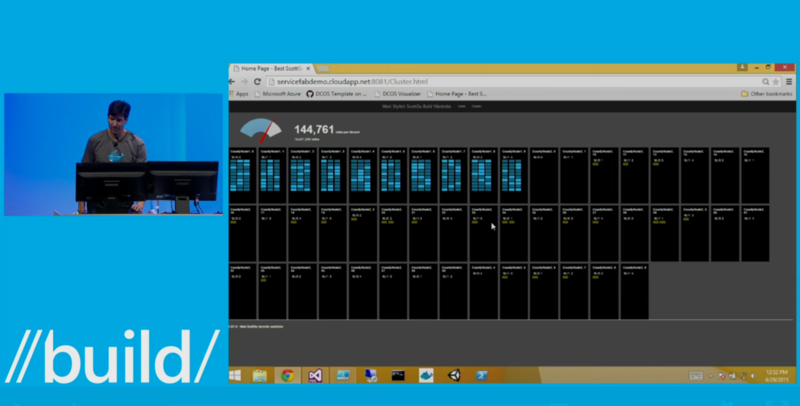Open the PowerShell taskbar icon
Image resolution: width=800 pixels, height=406 pixels.
pyautogui.click(x=481, y=376)
